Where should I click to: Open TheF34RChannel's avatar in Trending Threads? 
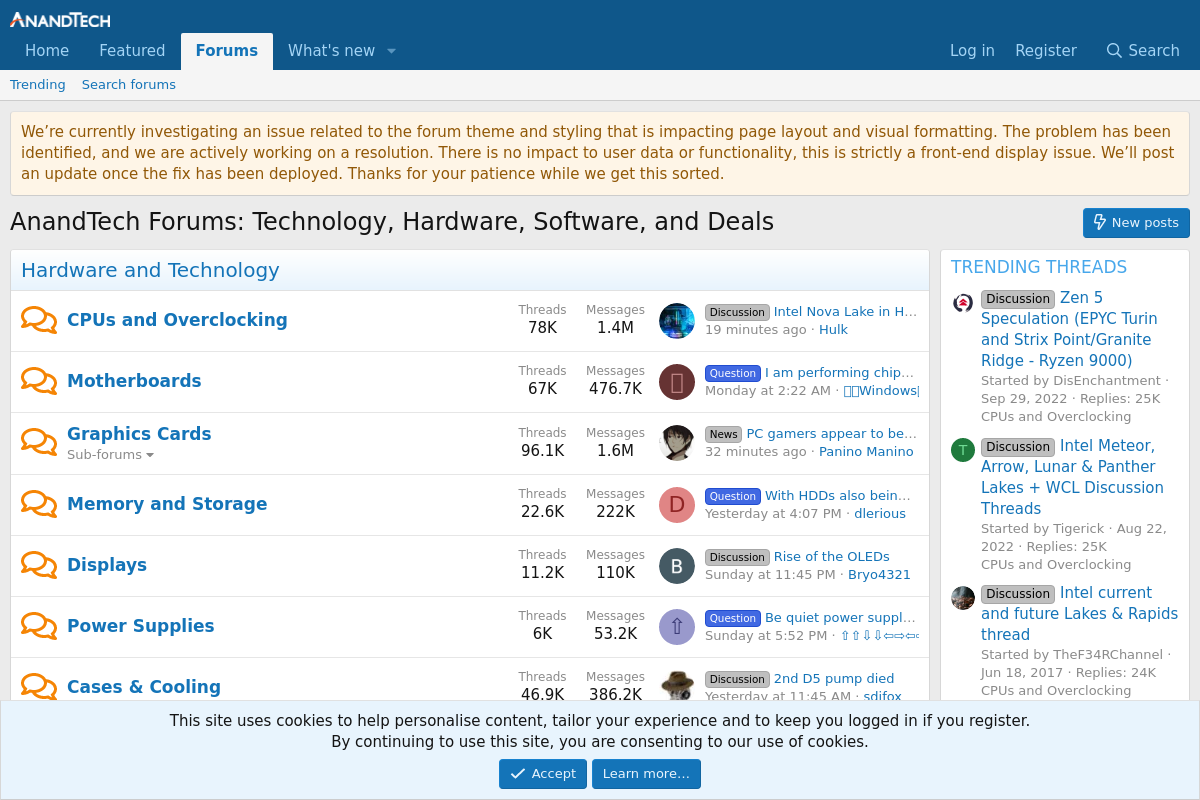963,598
